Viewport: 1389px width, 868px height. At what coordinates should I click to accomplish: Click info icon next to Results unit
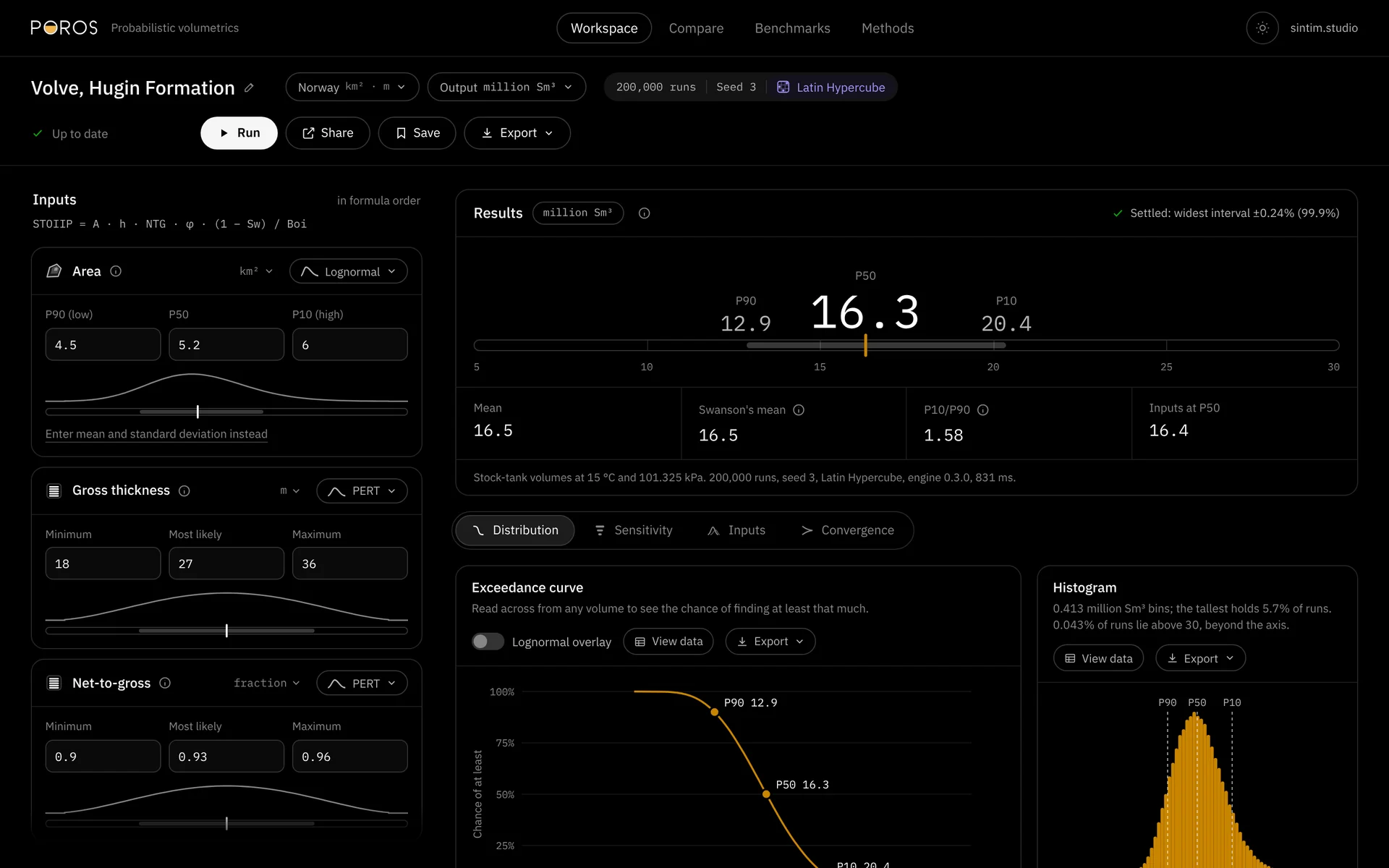pyautogui.click(x=644, y=213)
